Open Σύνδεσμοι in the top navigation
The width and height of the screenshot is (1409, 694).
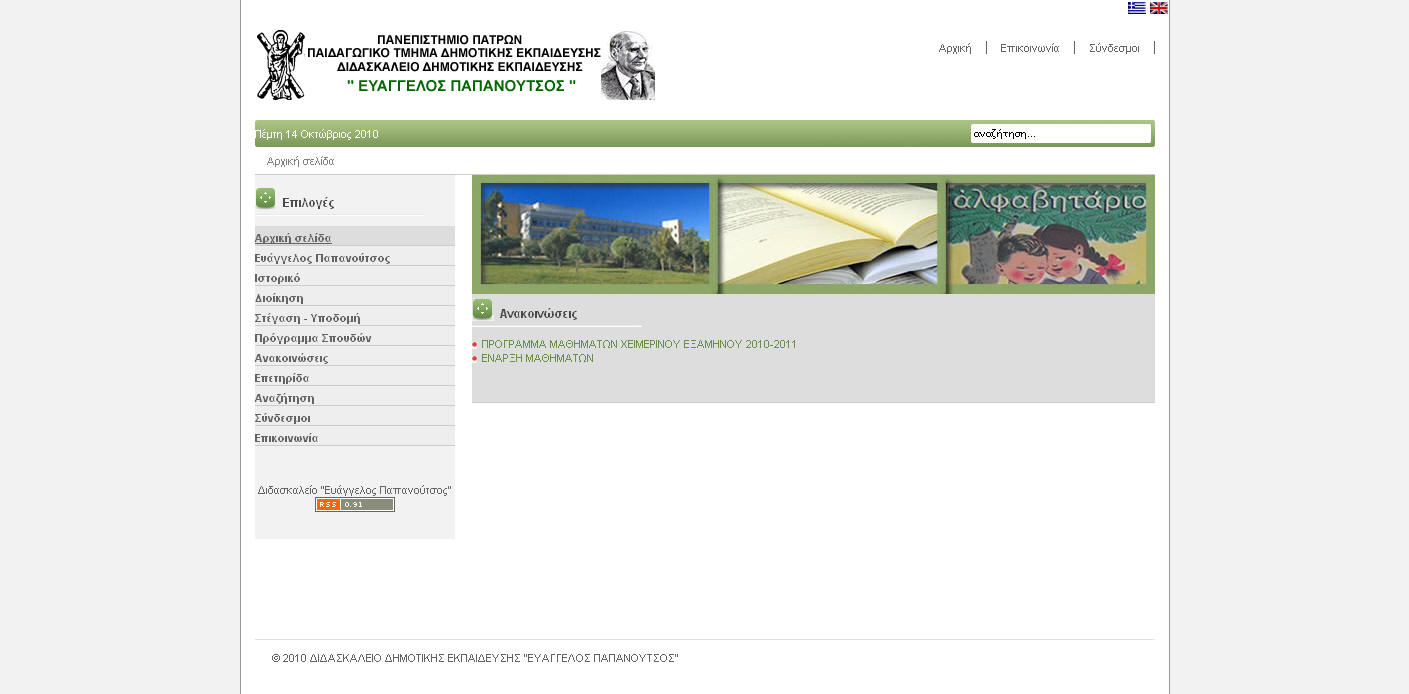pos(1114,48)
